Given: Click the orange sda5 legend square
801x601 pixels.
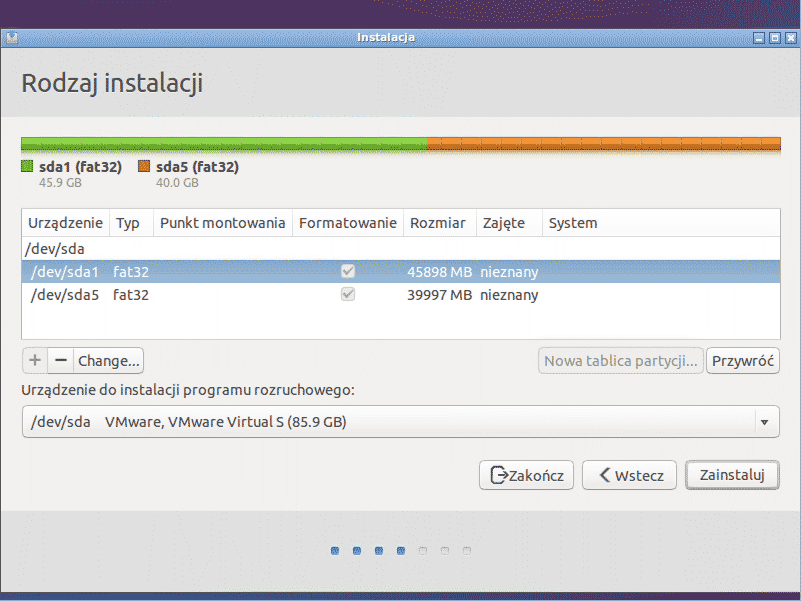Looking at the screenshot, I should (x=144, y=167).
